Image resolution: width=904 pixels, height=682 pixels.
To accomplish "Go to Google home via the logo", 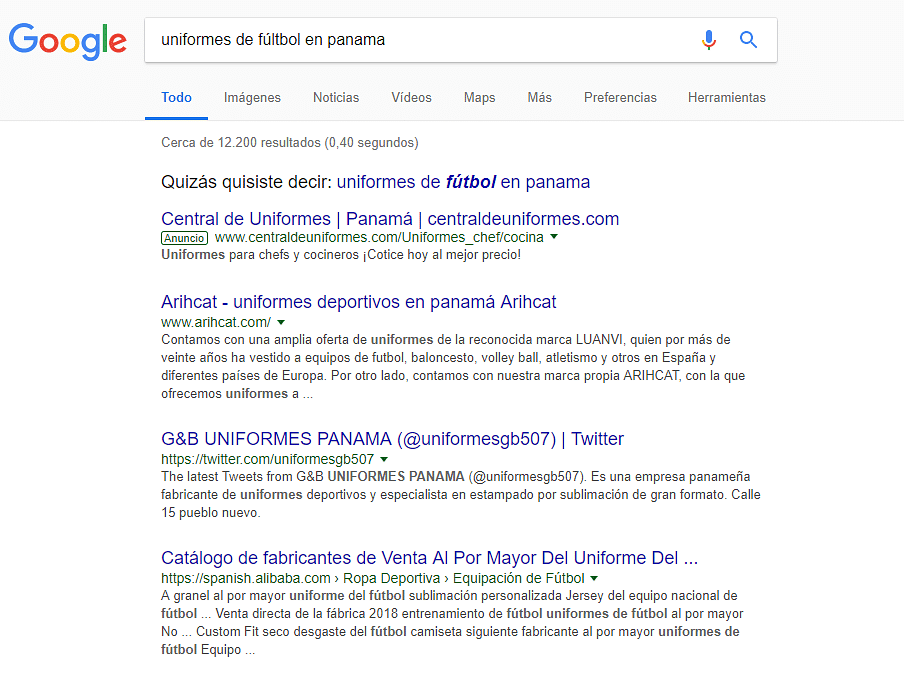I will 68,41.
